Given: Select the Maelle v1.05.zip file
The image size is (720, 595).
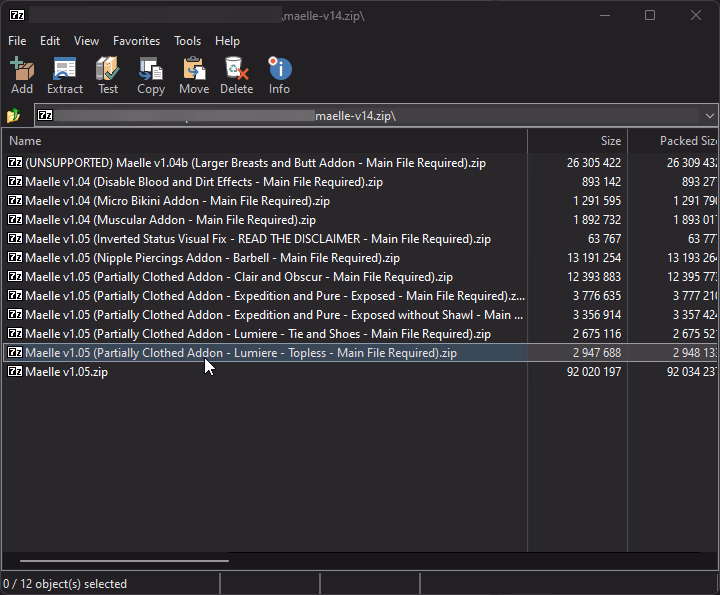Looking at the screenshot, I should (66, 372).
